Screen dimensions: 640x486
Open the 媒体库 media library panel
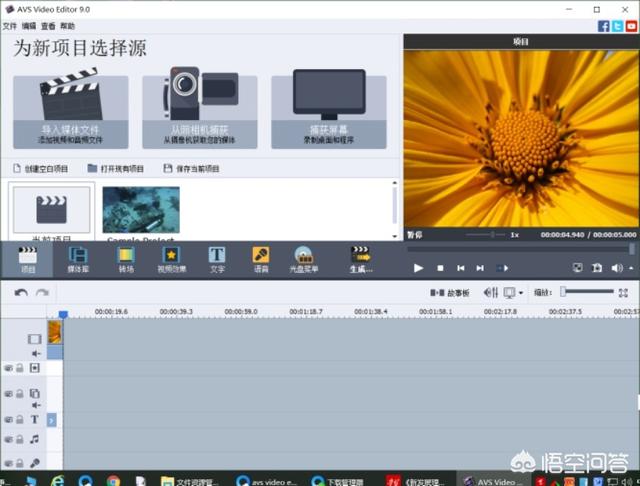click(77, 259)
